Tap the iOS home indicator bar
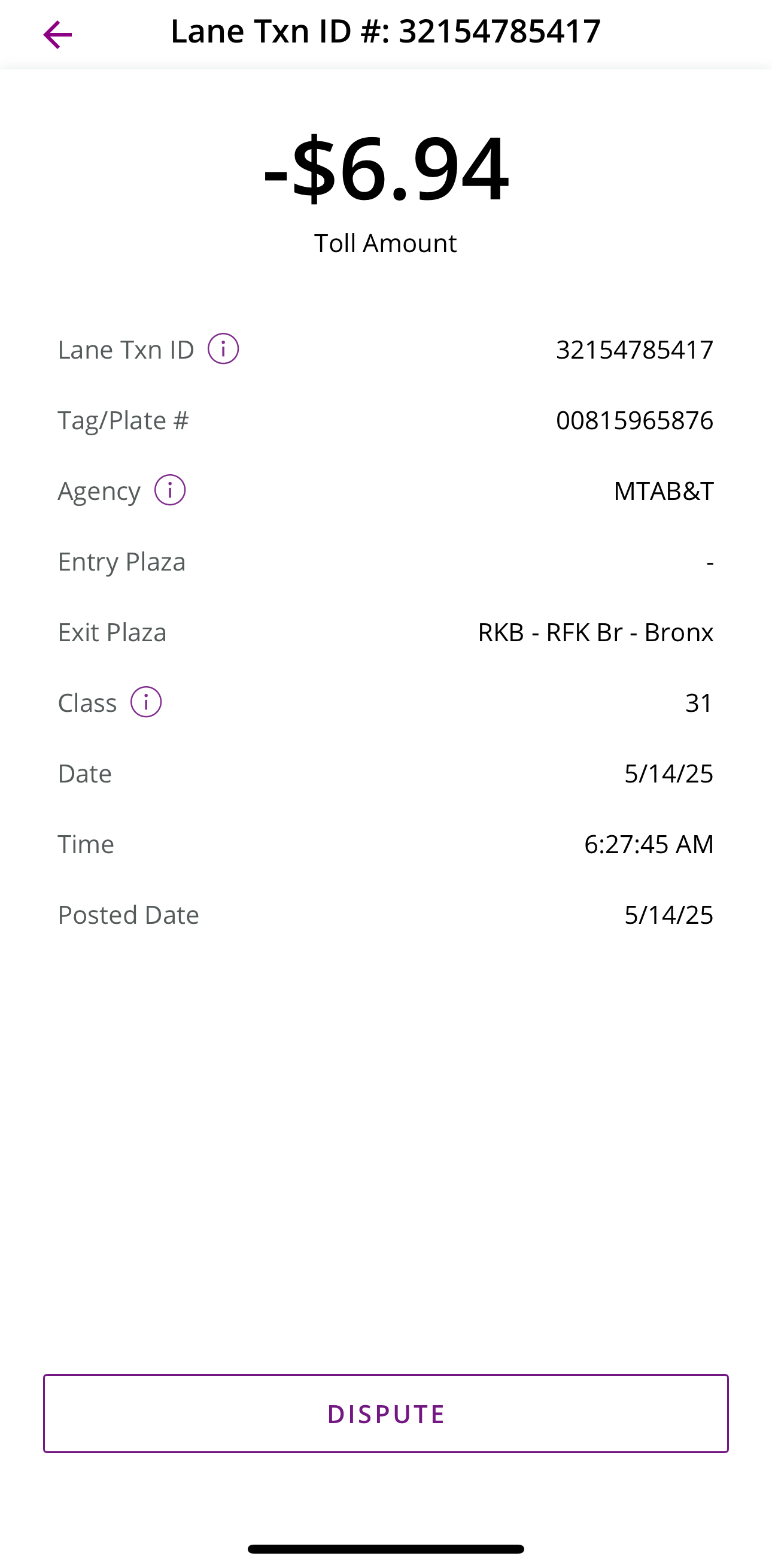772x1568 pixels. click(385, 1548)
